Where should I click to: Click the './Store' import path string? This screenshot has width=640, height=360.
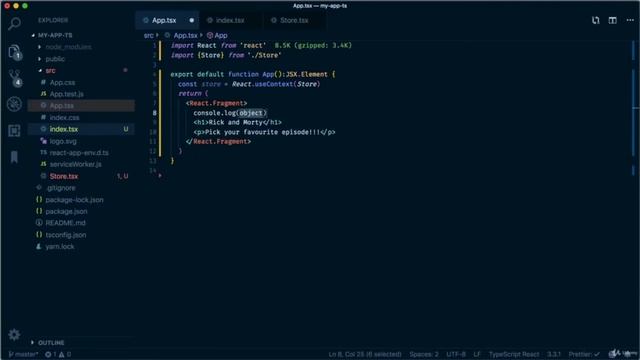point(264,56)
